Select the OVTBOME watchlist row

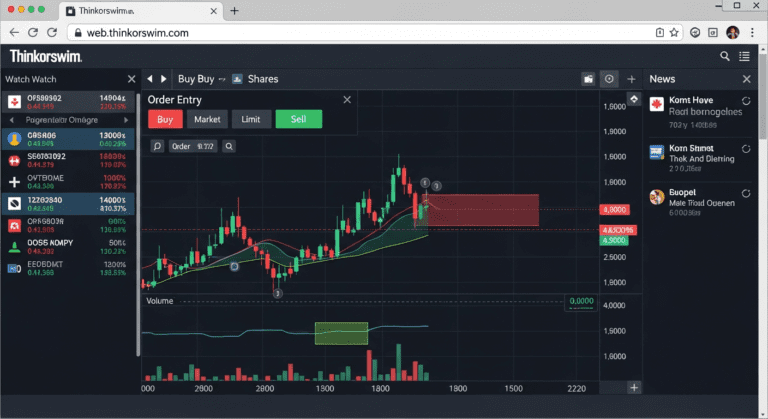[68, 182]
